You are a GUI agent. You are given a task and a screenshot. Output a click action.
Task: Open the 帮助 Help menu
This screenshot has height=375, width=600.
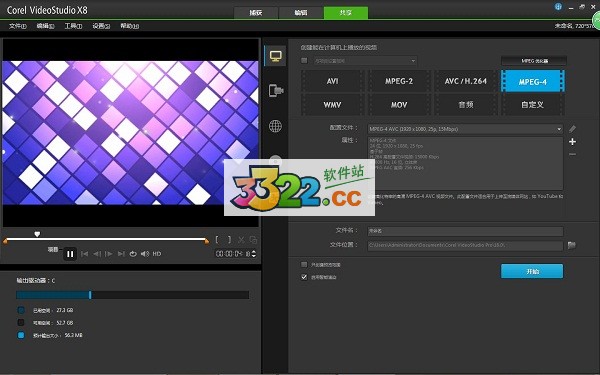tap(130, 26)
